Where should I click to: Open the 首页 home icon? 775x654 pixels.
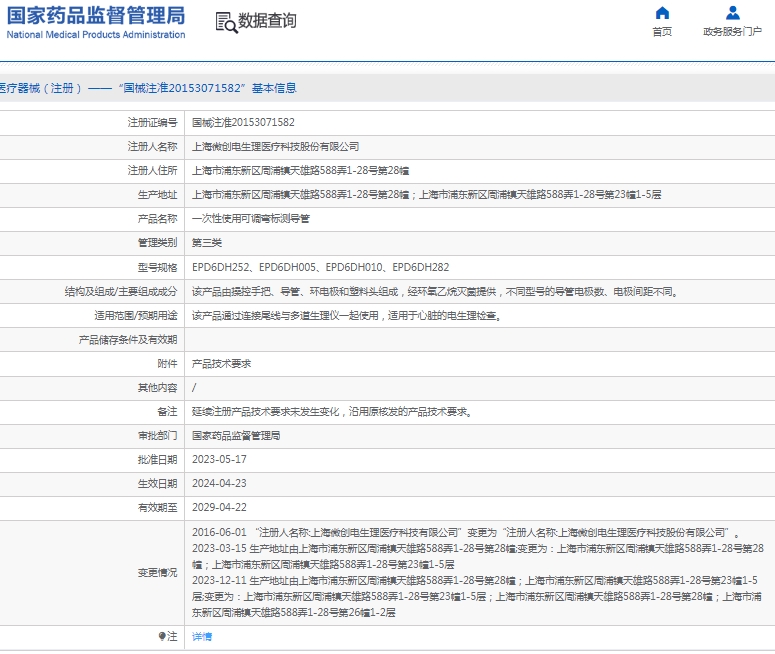(x=662, y=13)
